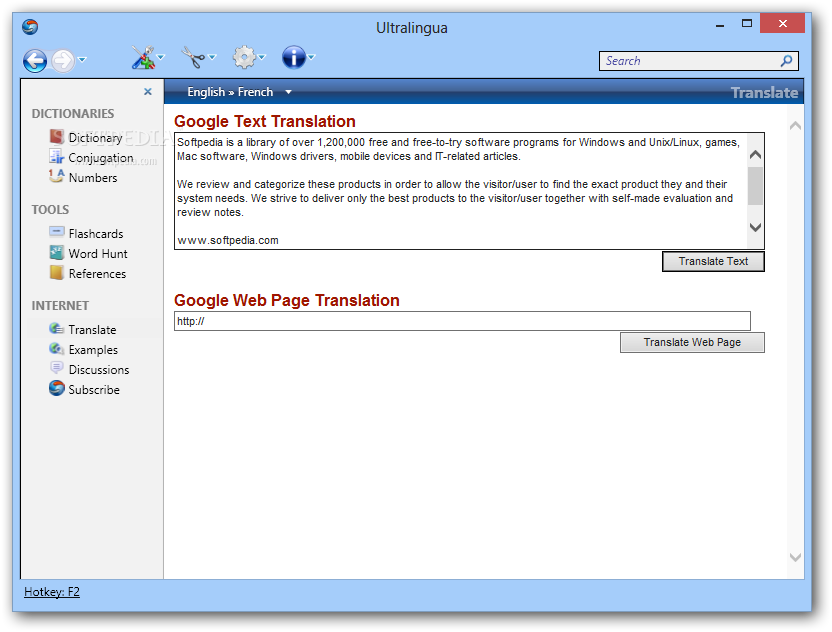The image size is (832, 632).
Task: Open the navigation history dropdown arrow
Action: (x=82, y=59)
